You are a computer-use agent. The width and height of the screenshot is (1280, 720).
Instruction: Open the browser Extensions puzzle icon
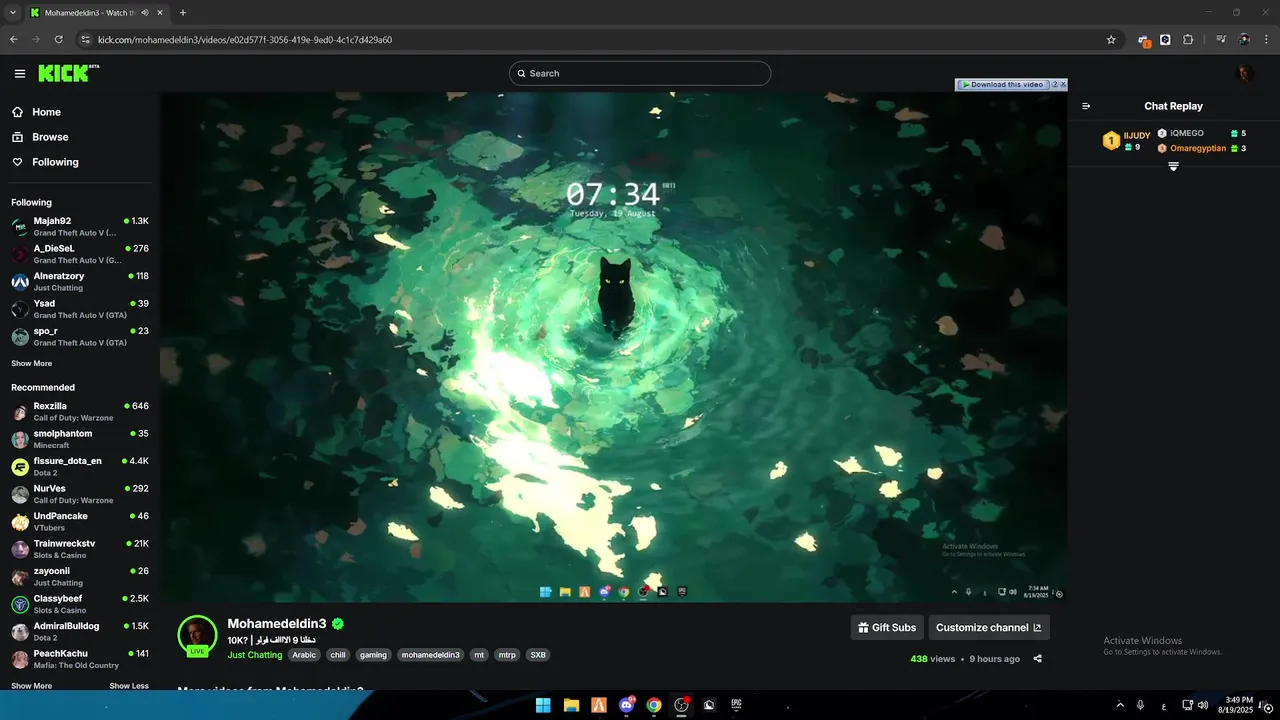point(1188,40)
